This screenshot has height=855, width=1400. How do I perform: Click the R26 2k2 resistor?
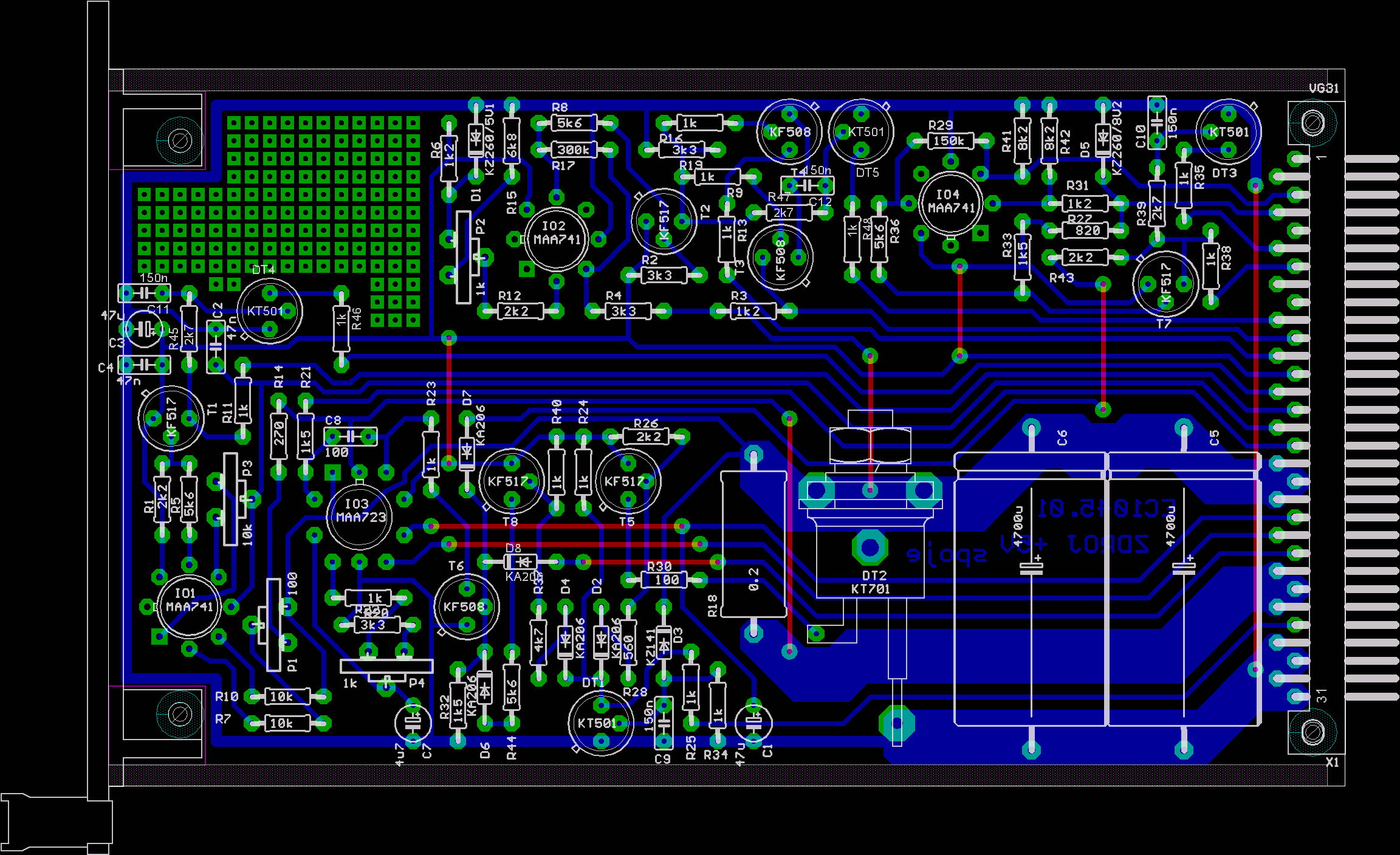pos(645,436)
